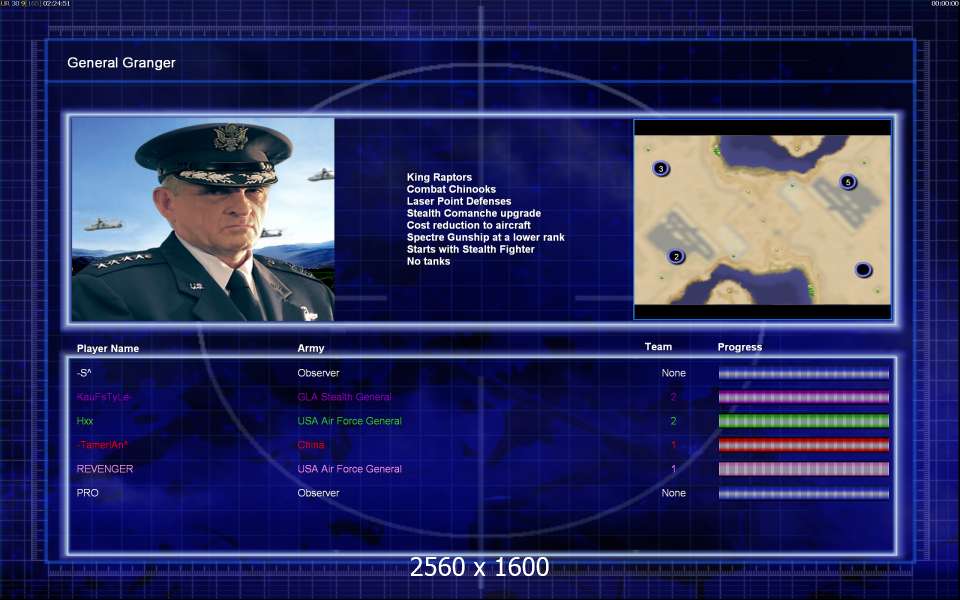Click Hxx's team number
This screenshot has height=600, width=960.
[x=673, y=421]
